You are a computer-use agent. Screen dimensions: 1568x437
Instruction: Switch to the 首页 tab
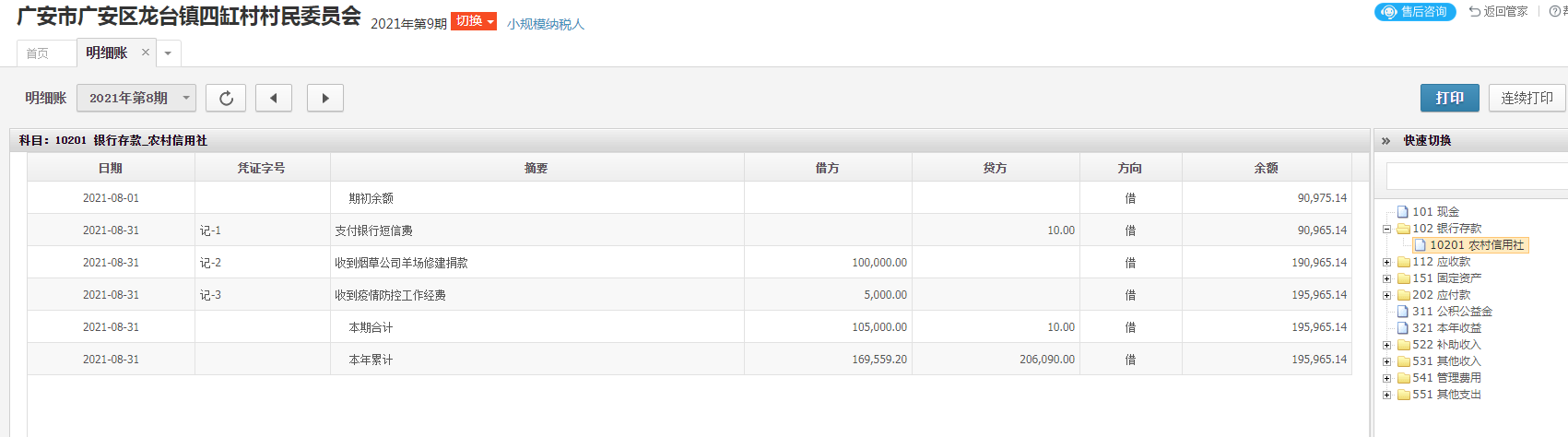coord(38,53)
